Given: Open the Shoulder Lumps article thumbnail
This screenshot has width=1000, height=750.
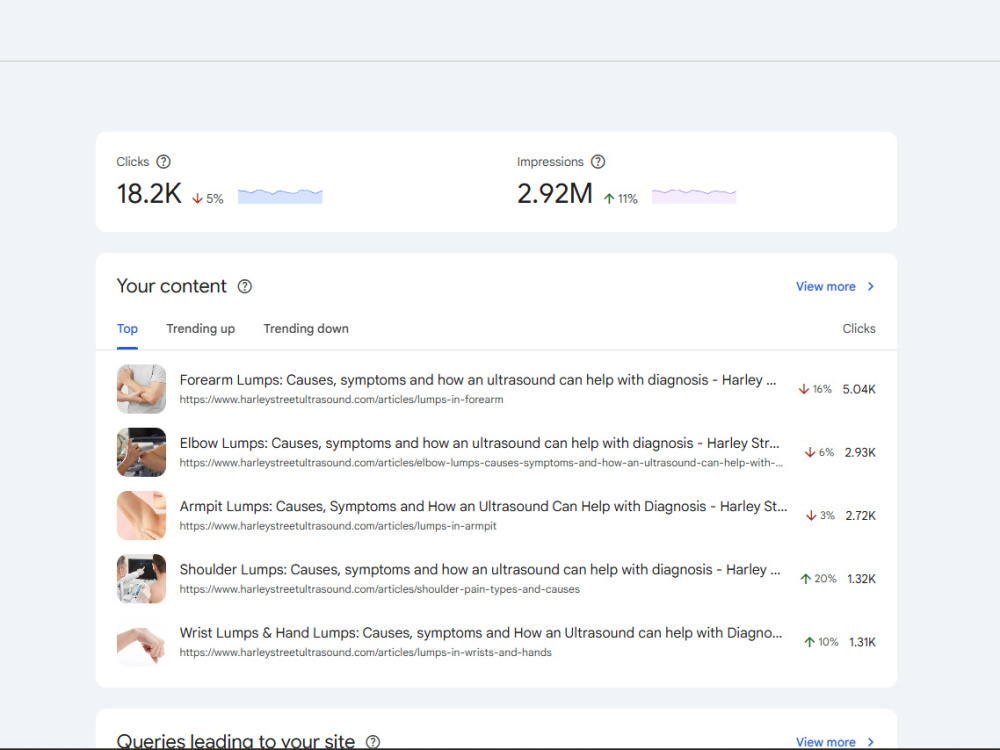Looking at the screenshot, I should coord(142,578).
